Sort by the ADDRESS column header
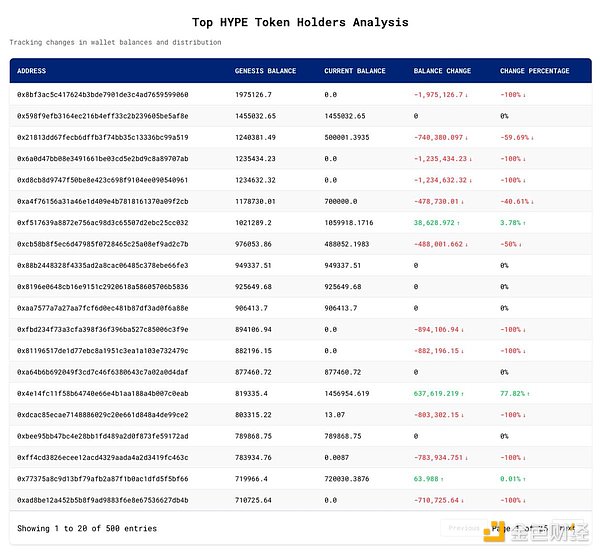The height and width of the screenshot is (553, 600). click(32, 71)
